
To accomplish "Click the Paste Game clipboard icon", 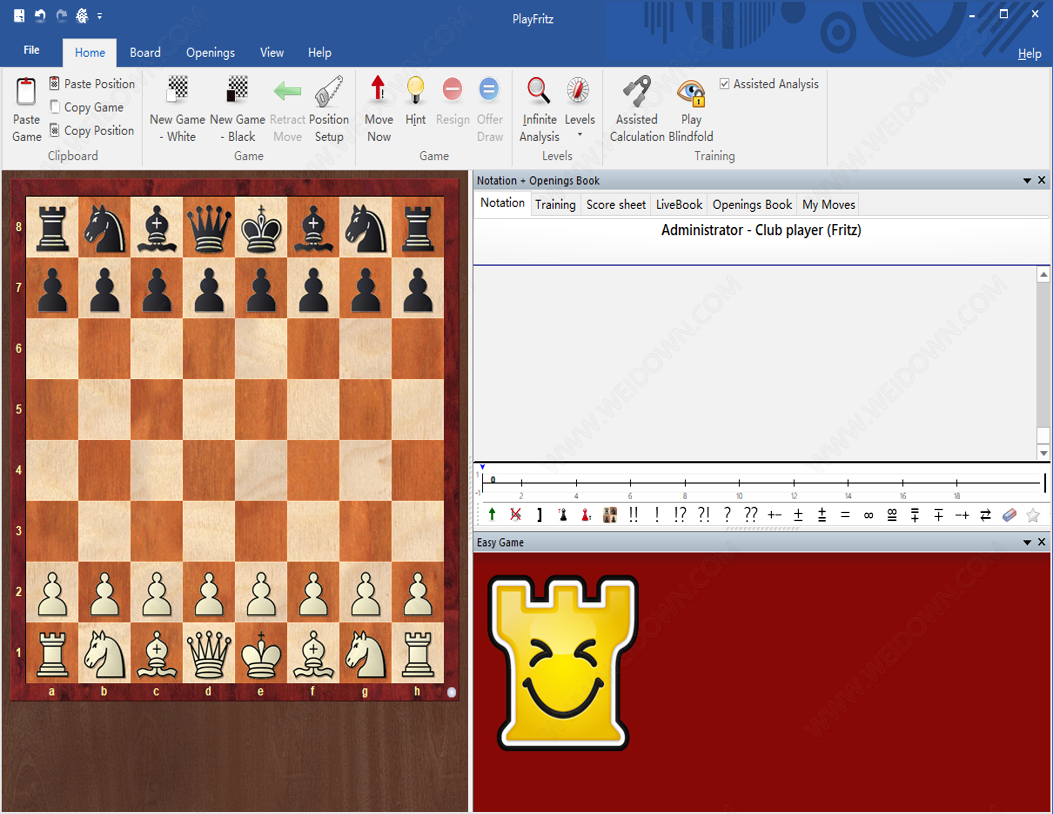I will [x=26, y=91].
